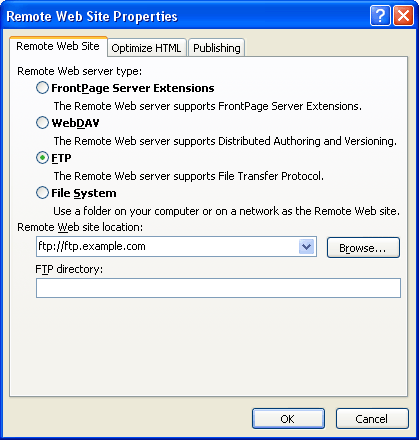
Task: Close the Remote Web Site Properties dialog
Action: pos(403,15)
